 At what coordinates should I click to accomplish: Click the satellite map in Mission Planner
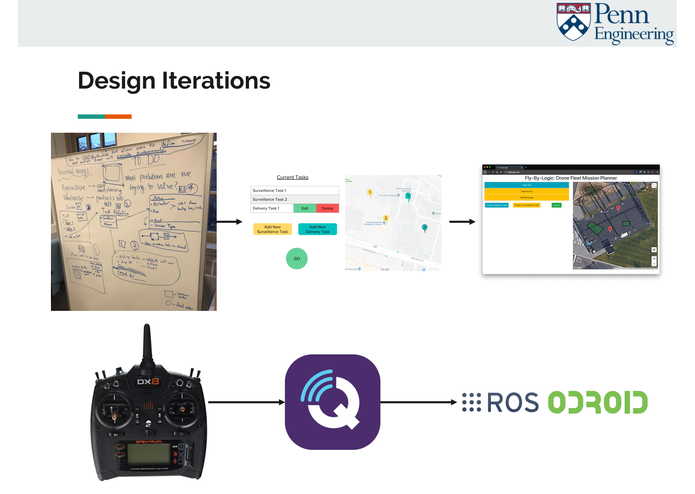point(615,226)
